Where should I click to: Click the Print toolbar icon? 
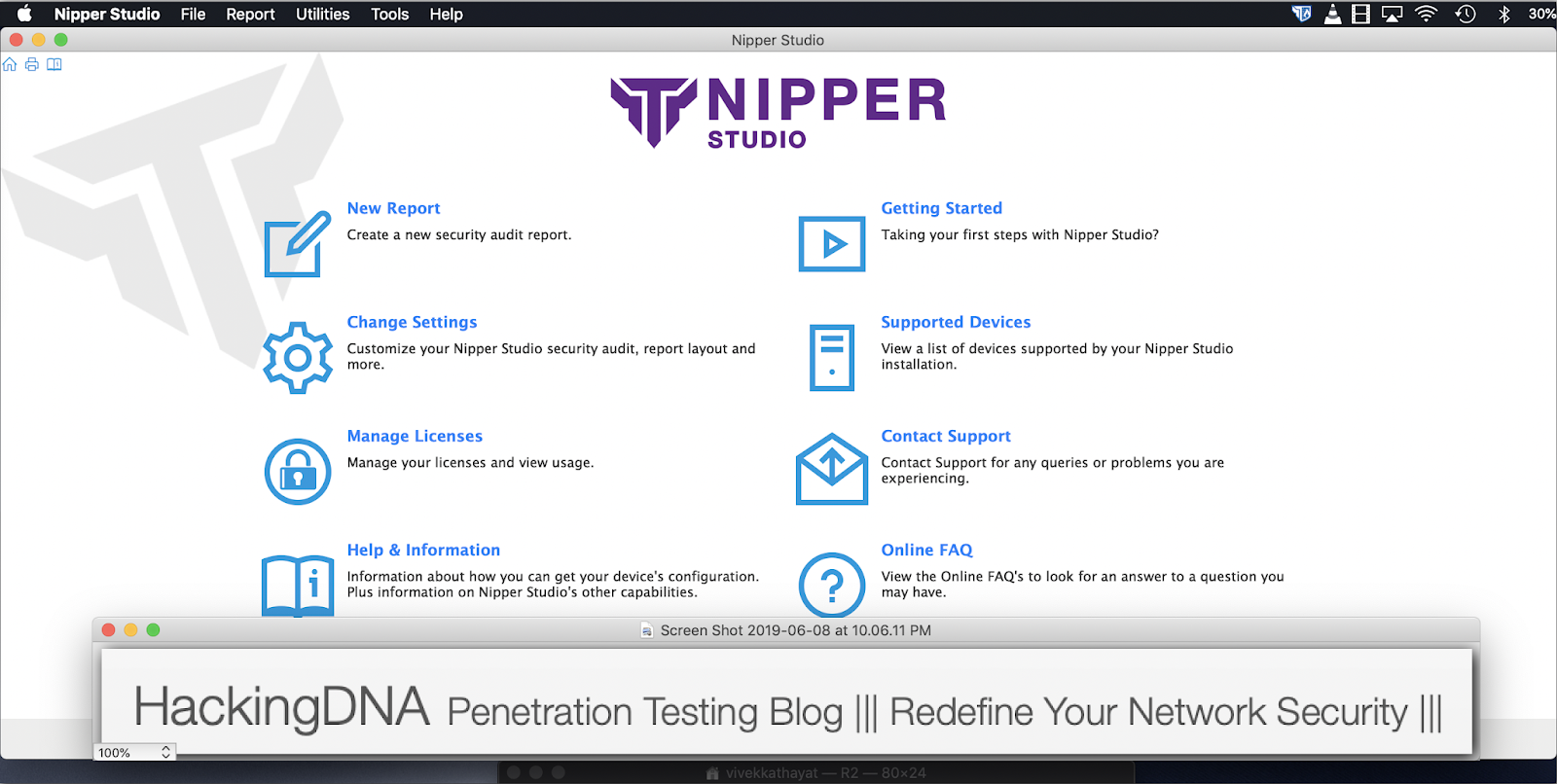pyautogui.click(x=32, y=64)
